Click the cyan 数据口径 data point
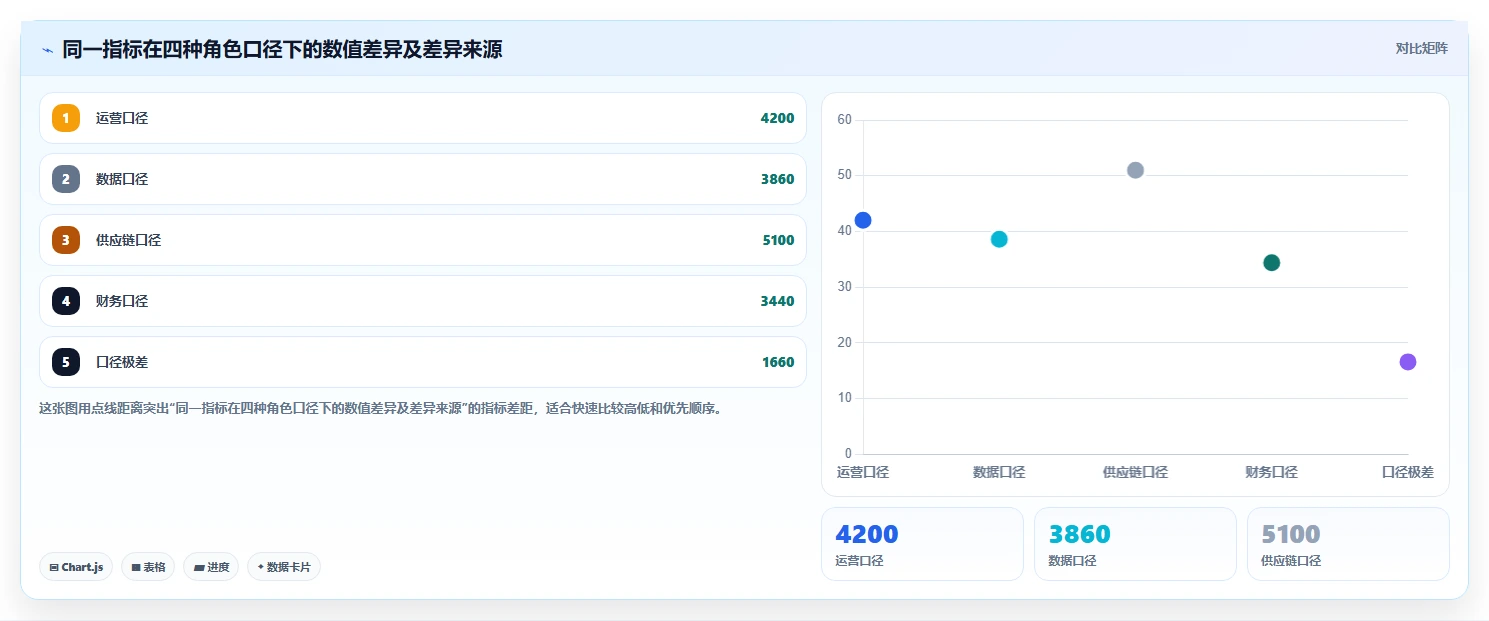Screen dimensions: 1489x621 (999, 239)
